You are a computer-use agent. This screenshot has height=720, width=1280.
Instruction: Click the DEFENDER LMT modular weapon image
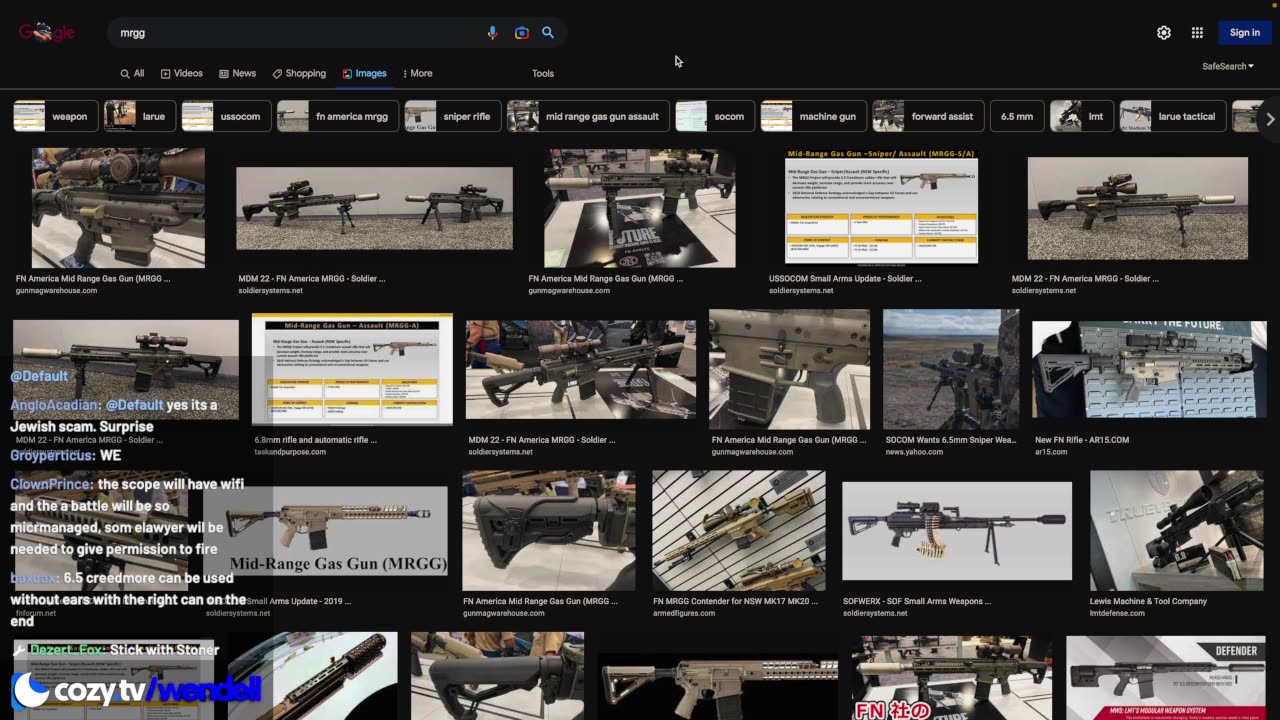1165,677
